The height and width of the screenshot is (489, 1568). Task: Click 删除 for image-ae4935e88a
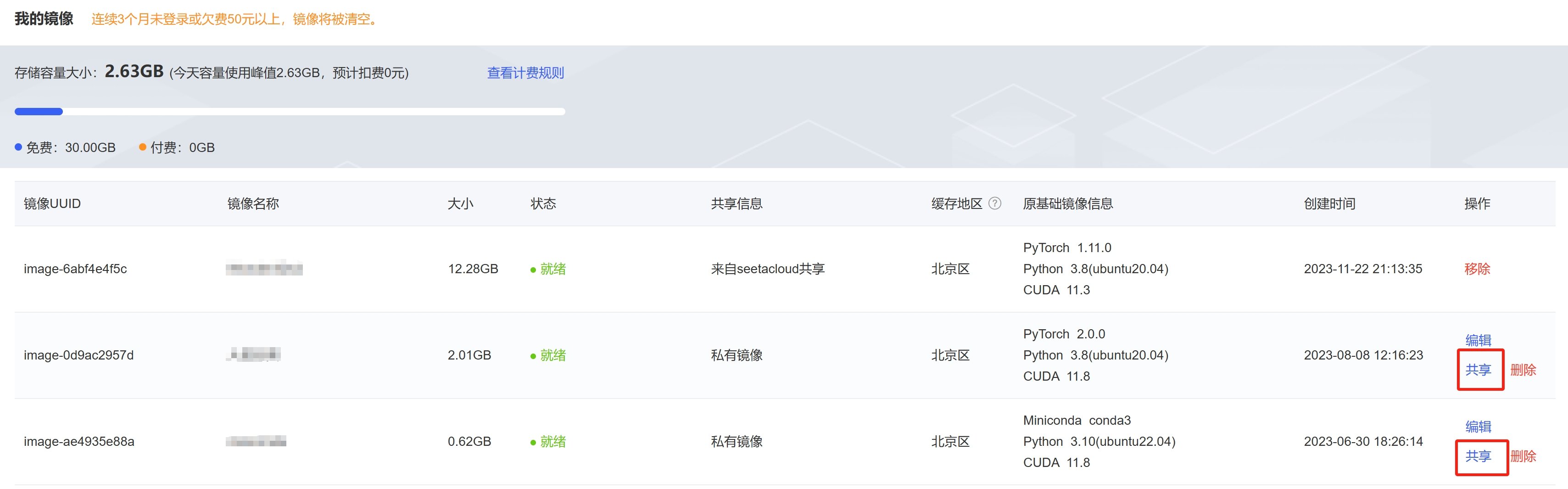[1523, 456]
